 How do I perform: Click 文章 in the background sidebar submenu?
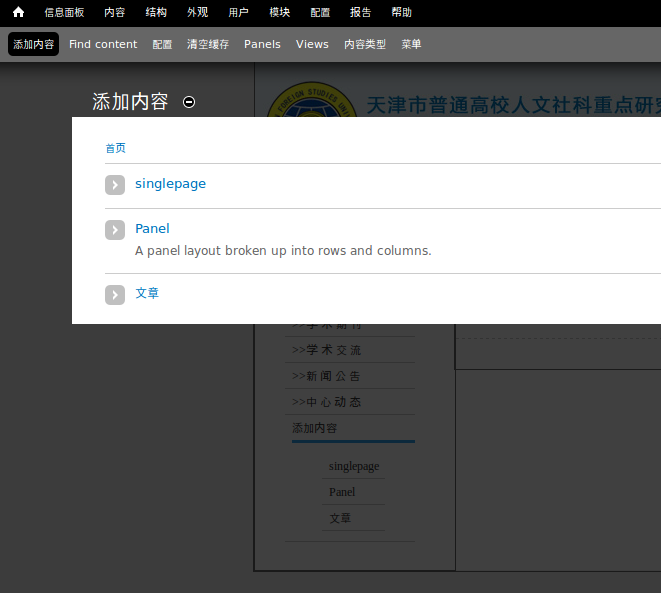[340, 518]
